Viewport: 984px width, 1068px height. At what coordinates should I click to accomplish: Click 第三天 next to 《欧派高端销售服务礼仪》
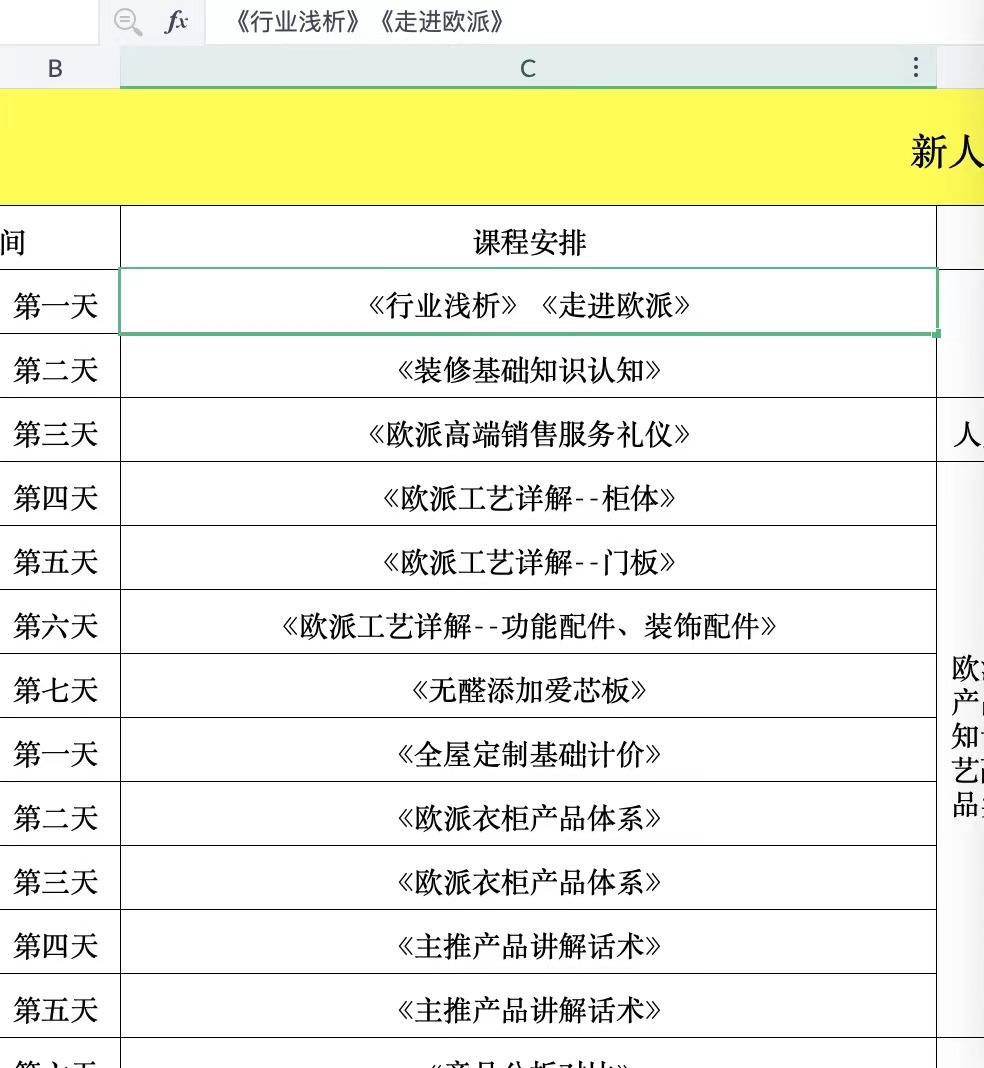(x=56, y=434)
